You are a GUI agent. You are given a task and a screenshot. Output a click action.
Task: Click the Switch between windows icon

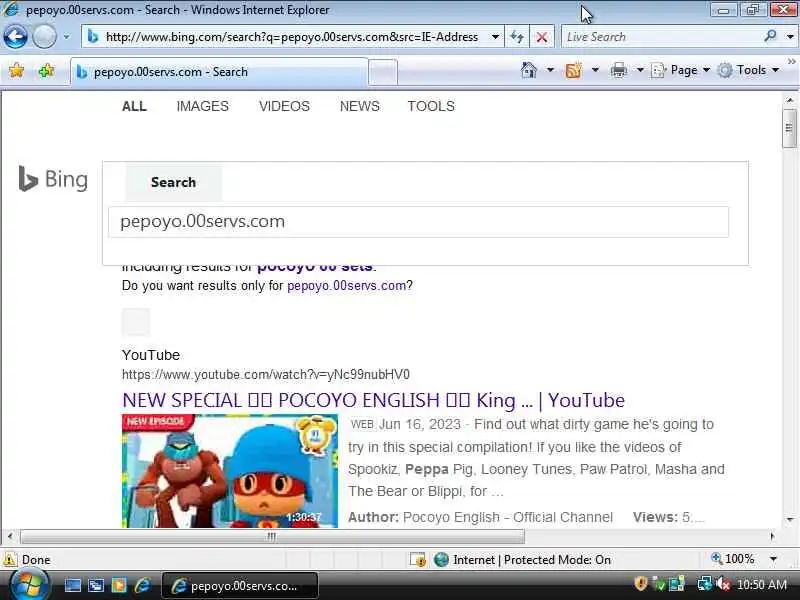(95, 585)
